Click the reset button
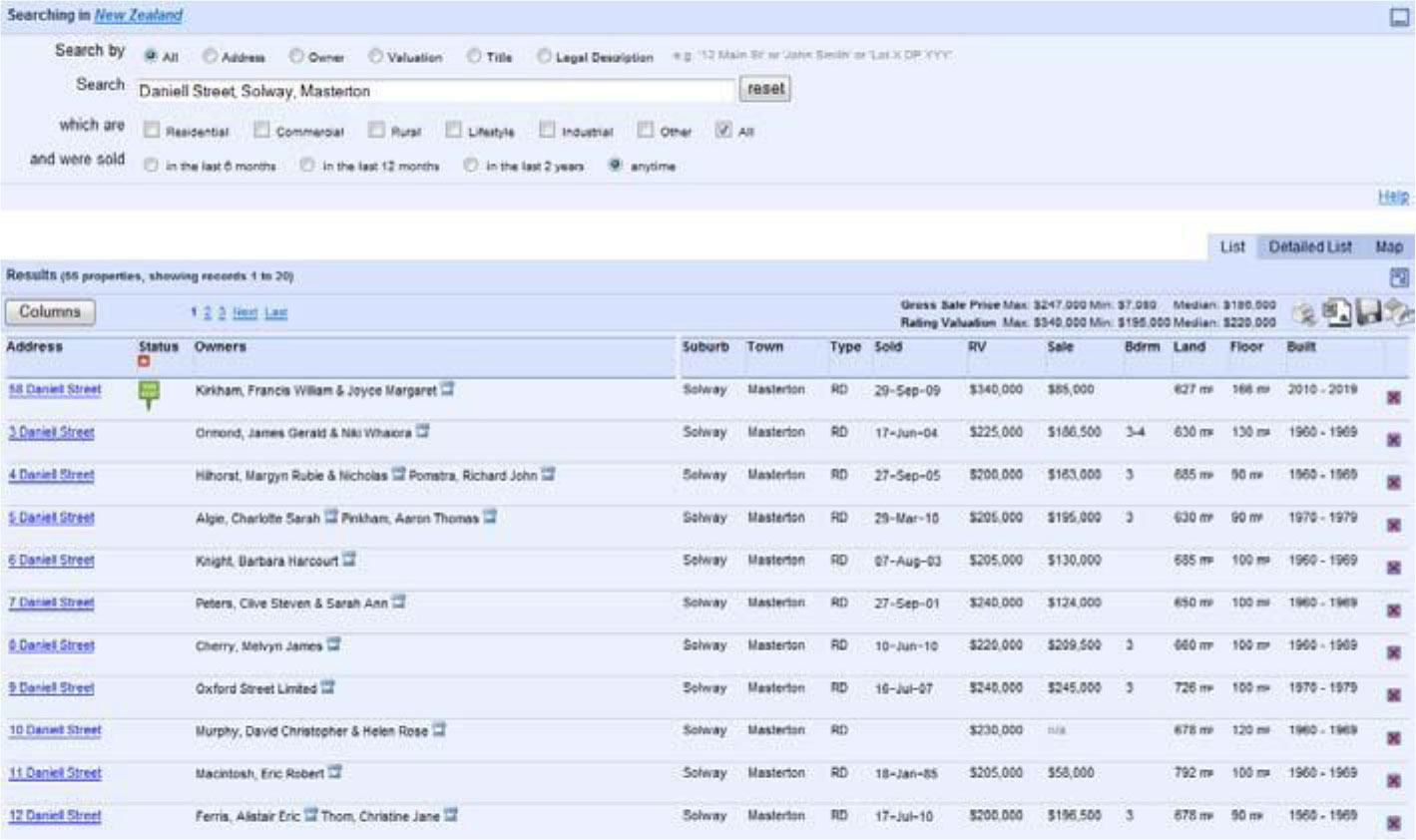1416x840 pixels. pyautogui.click(x=765, y=89)
